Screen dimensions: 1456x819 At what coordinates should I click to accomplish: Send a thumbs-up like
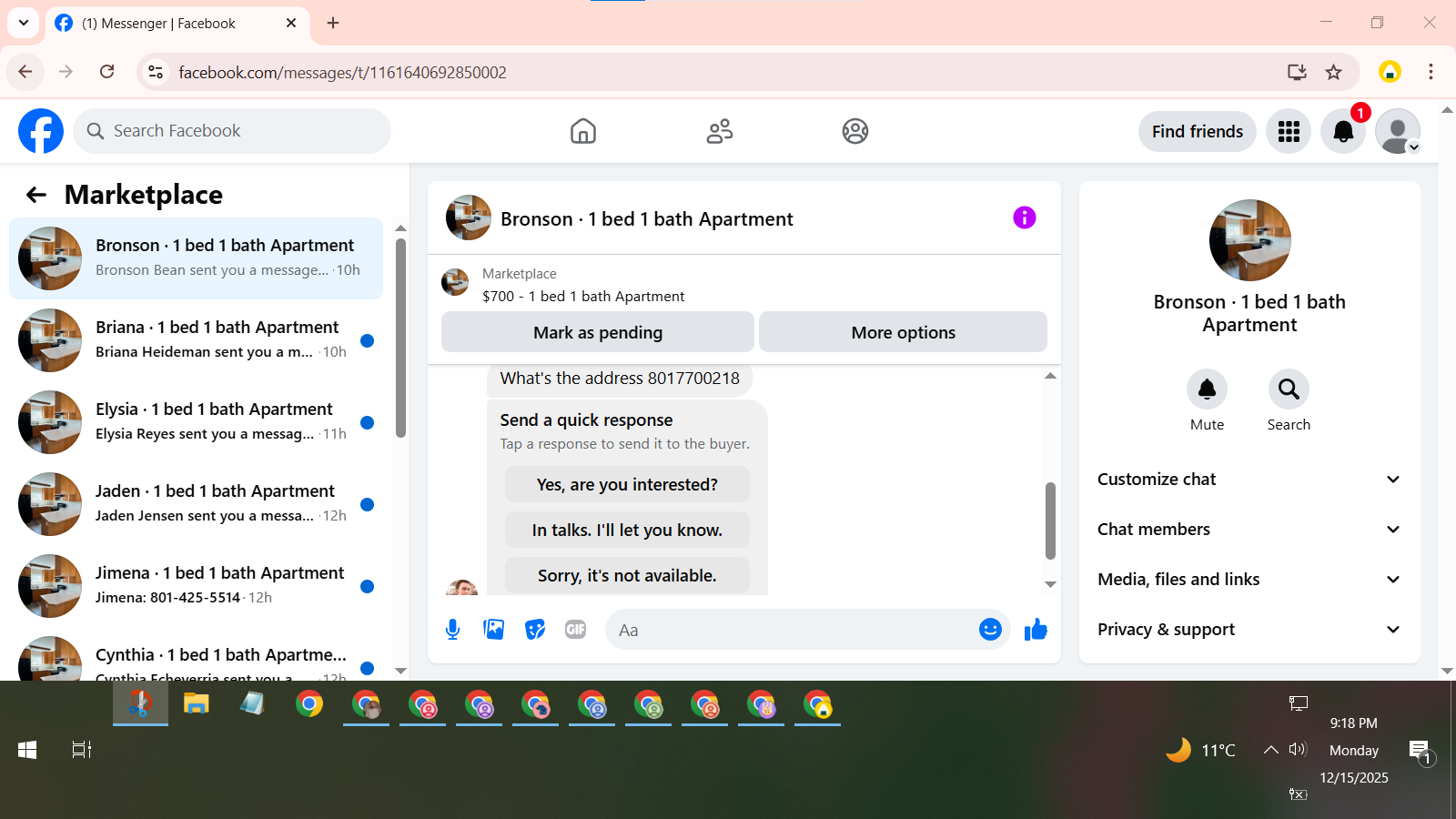pyautogui.click(x=1036, y=630)
